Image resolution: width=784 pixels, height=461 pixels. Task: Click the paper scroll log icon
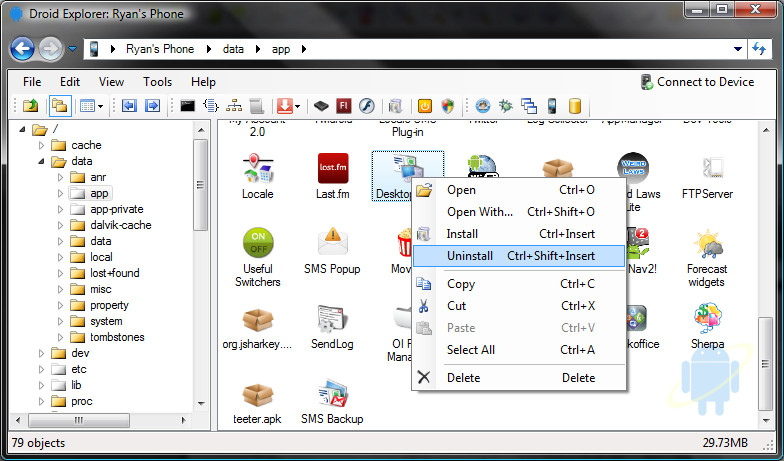(x=256, y=106)
